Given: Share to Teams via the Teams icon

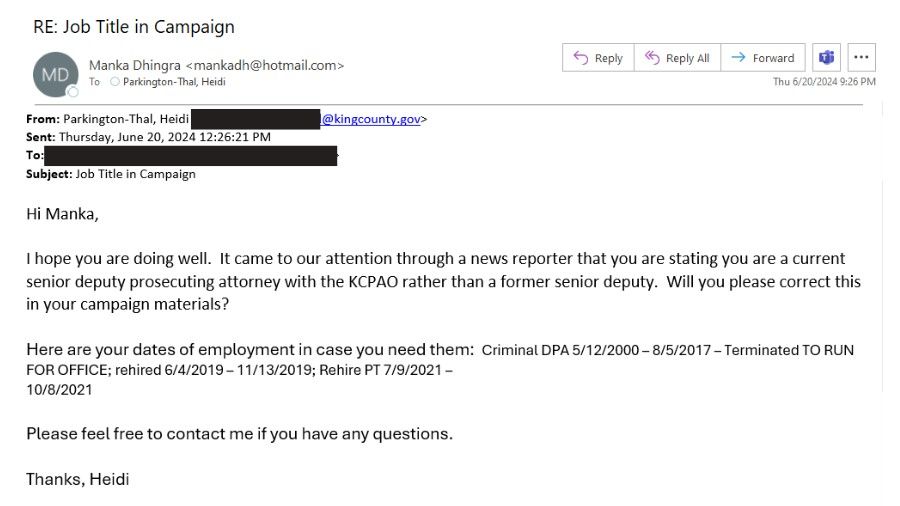Looking at the screenshot, I should 826,58.
